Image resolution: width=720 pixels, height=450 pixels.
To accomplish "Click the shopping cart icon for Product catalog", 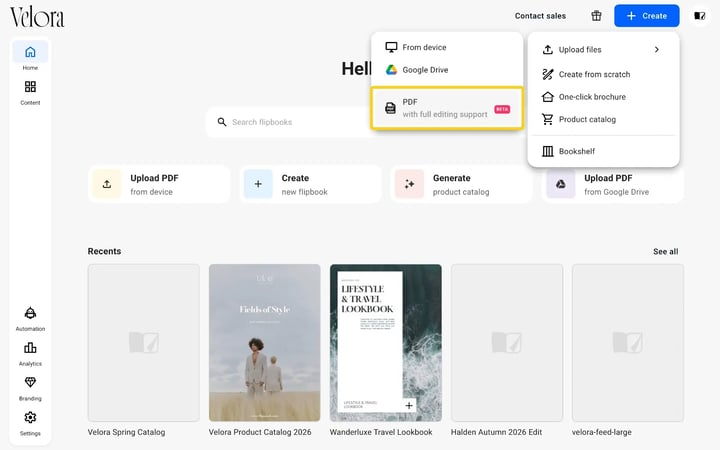I will coord(547,119).
